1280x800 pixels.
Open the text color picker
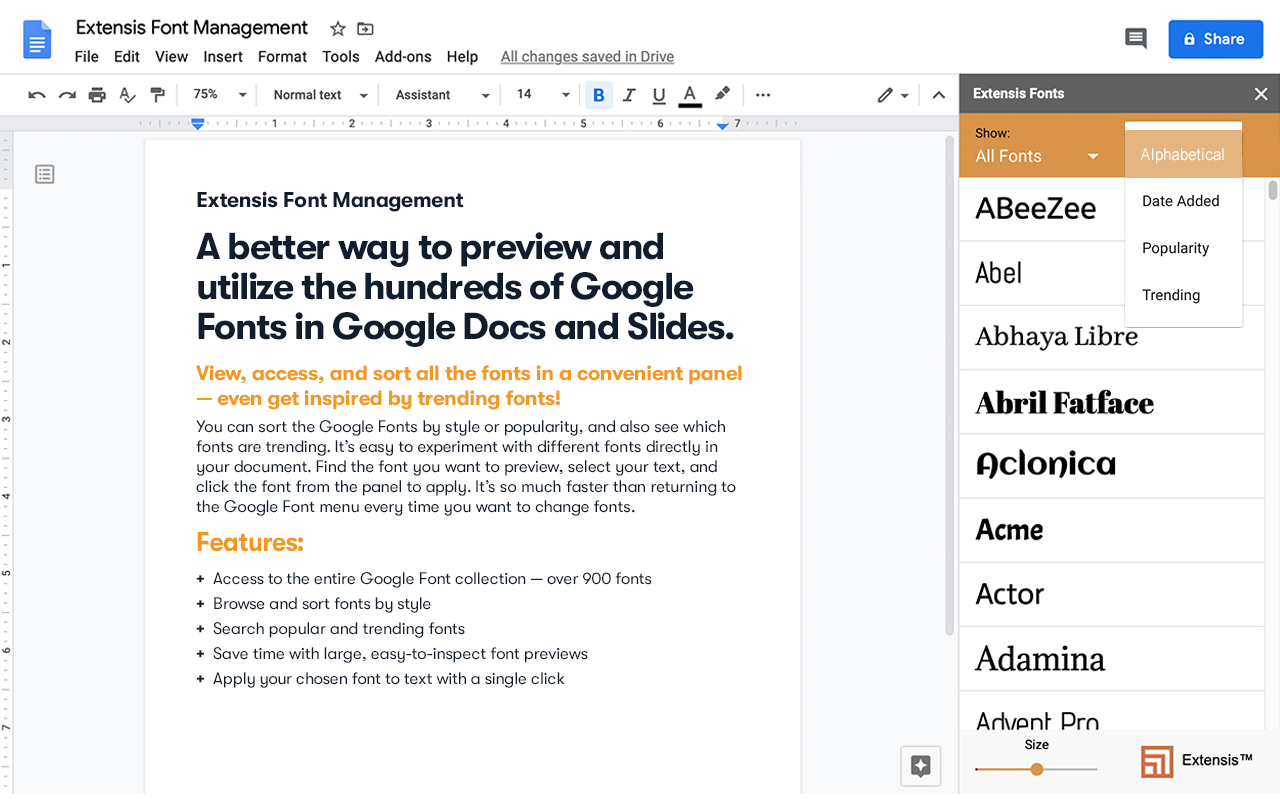pos(690,95)
